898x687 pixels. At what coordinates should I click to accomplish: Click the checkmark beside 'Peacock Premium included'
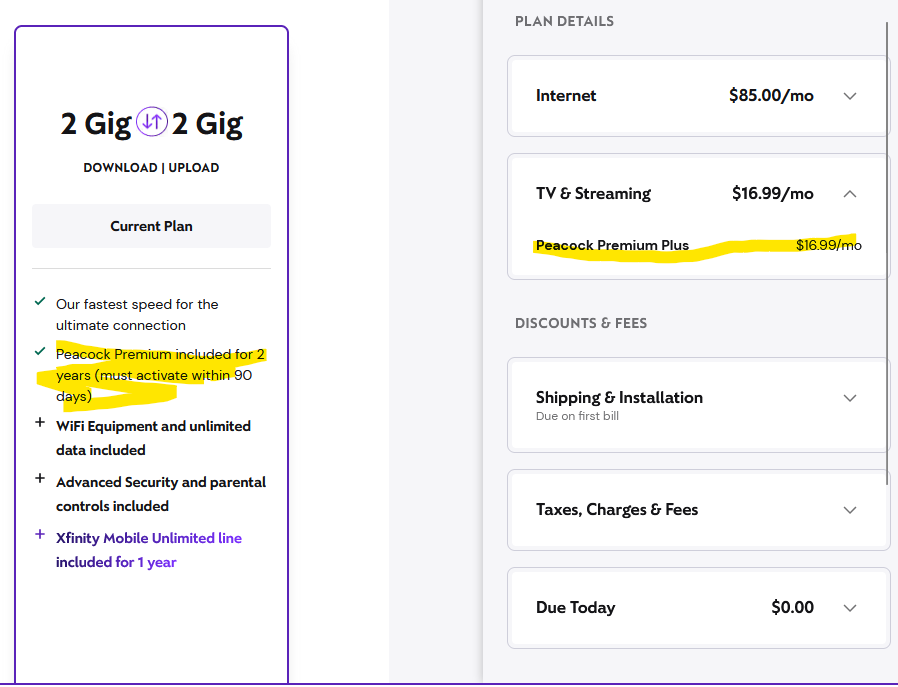(x=40, y=351)
